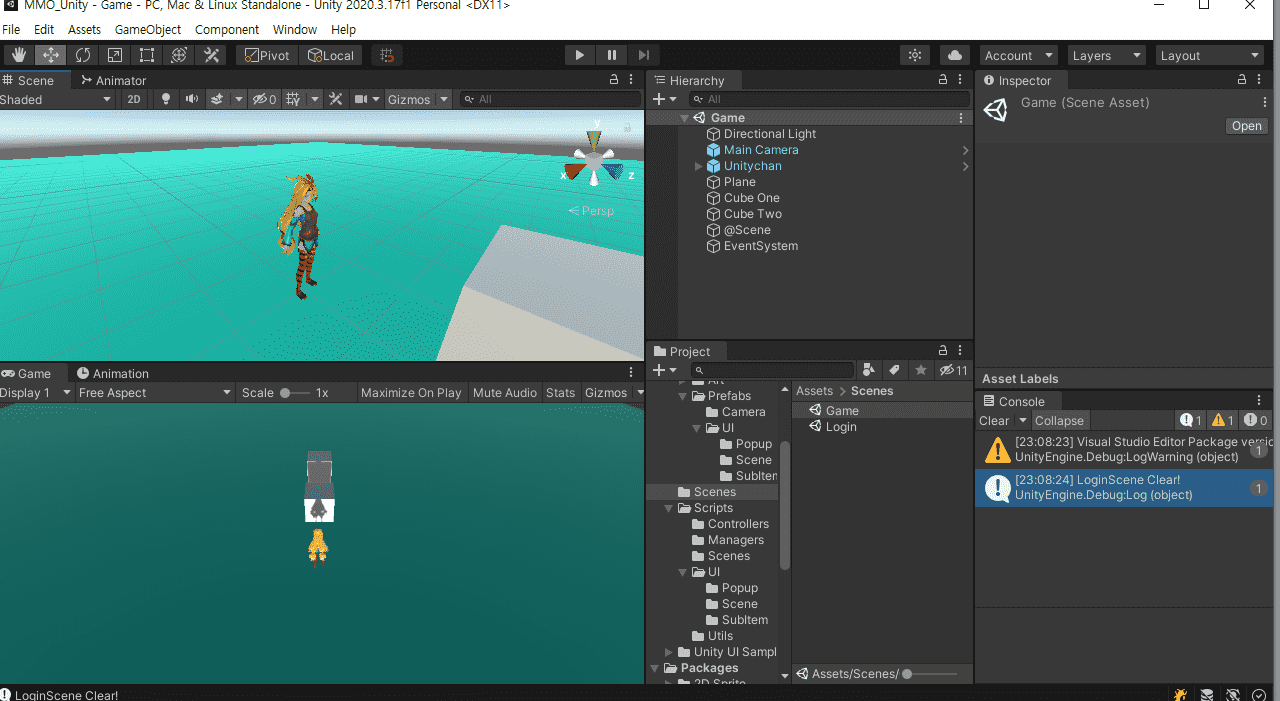Toggle Maximize On Play
Screen dimensions: 1280x701
(x=411, y=393)
